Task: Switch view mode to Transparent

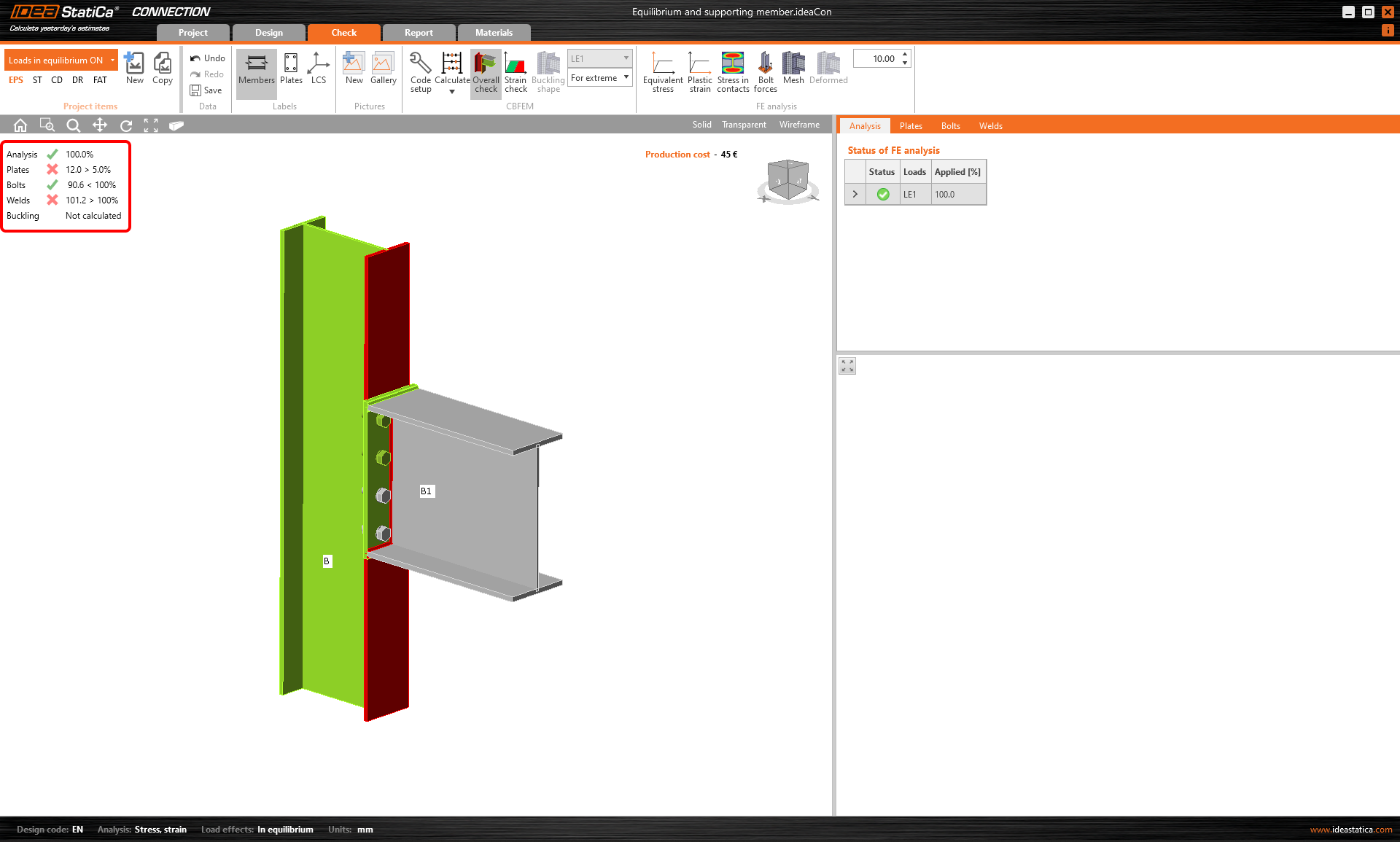Action: coord(744,125)
